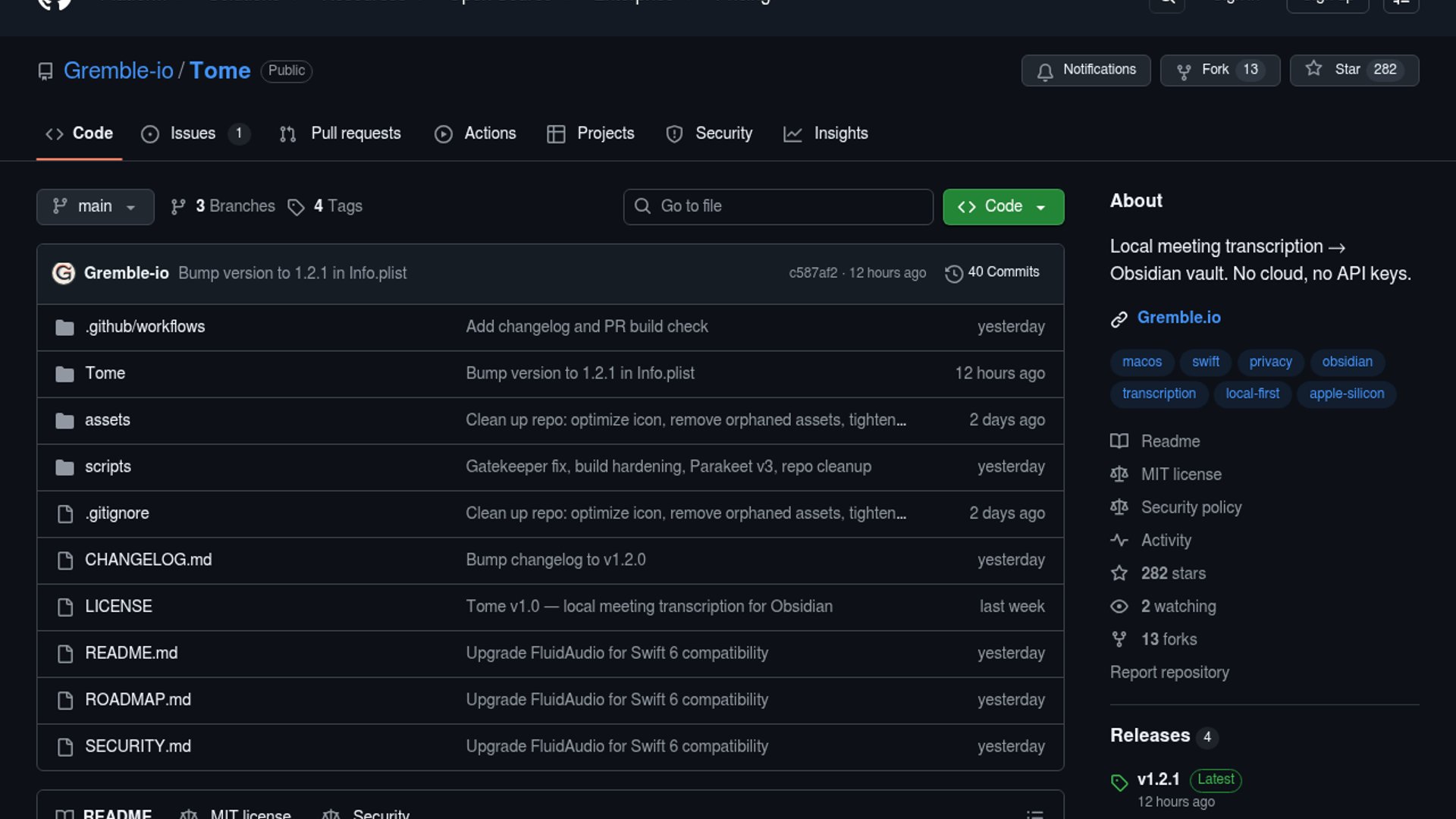Click the Gremble-io avatar in commit row
Screen dimensions: 1456x819
64,273
